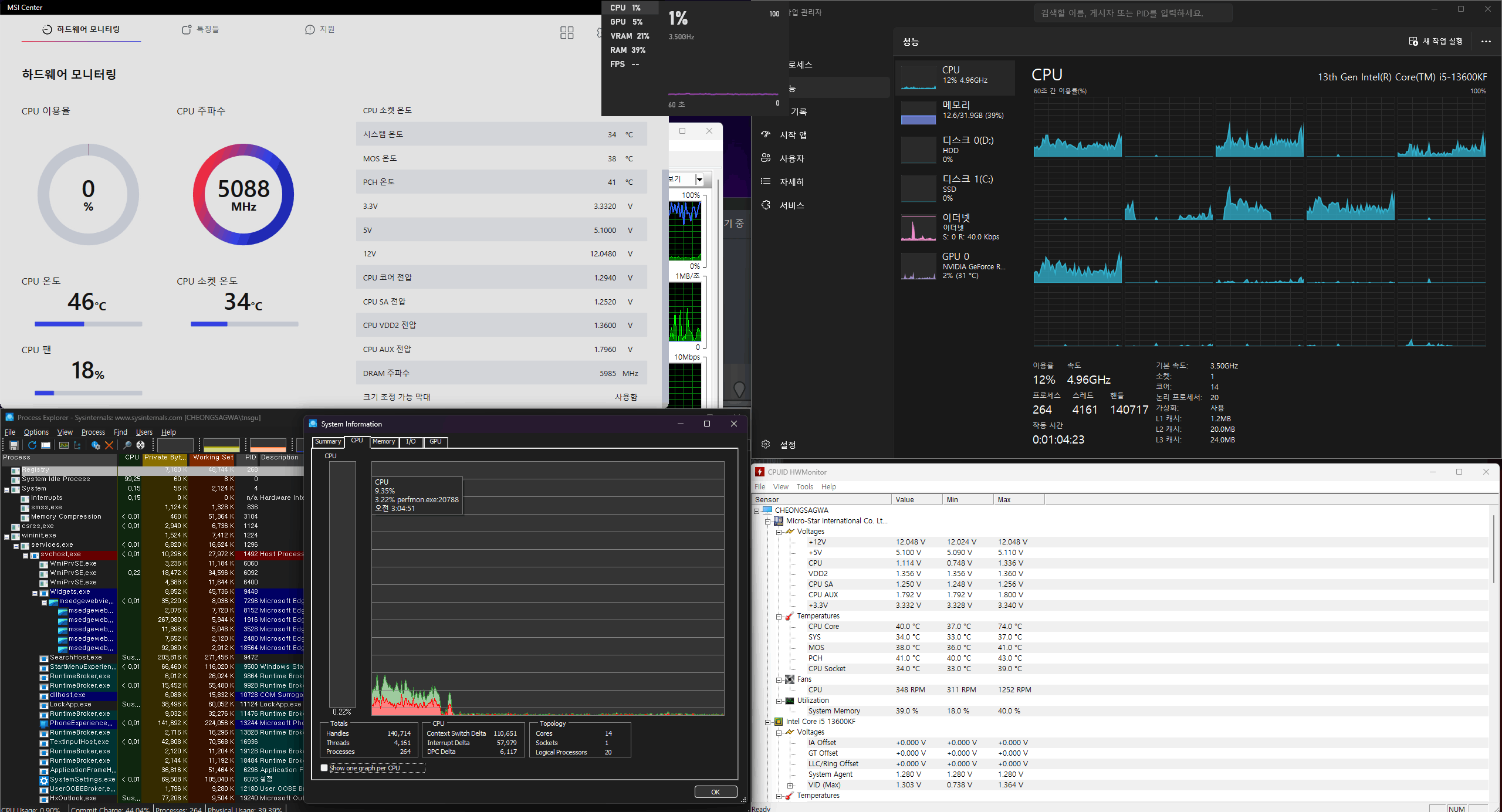The height and width of the screenshot is (812, 1502).
Task: Click the run new task button
Action: pyautogui.click(x=1436, y=42)
